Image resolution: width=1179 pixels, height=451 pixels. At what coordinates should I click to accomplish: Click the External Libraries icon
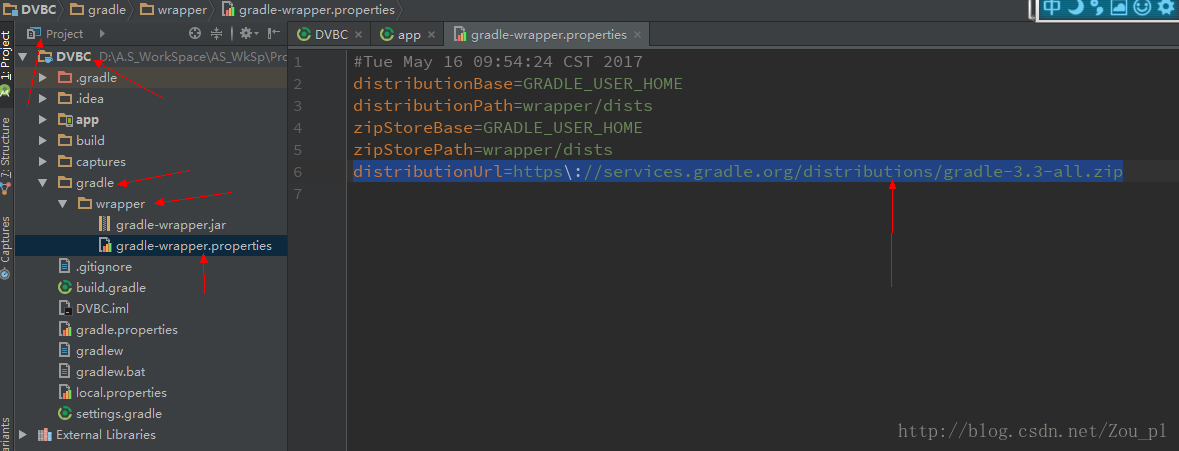pos(45,434)
